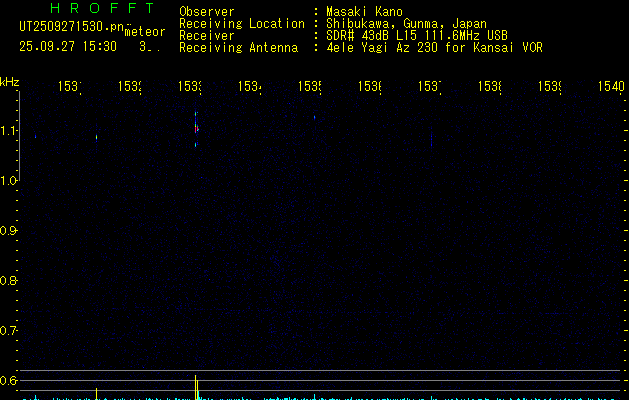Click the short yellow amplitude spike at bottom left
Screen dimensions: 629x400
tap(96, 394)
